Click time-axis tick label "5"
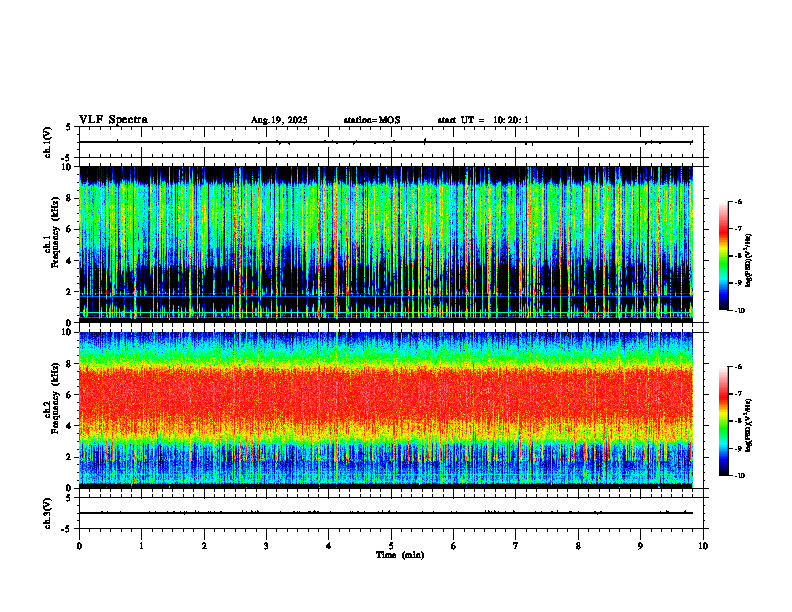 point(391,546)
